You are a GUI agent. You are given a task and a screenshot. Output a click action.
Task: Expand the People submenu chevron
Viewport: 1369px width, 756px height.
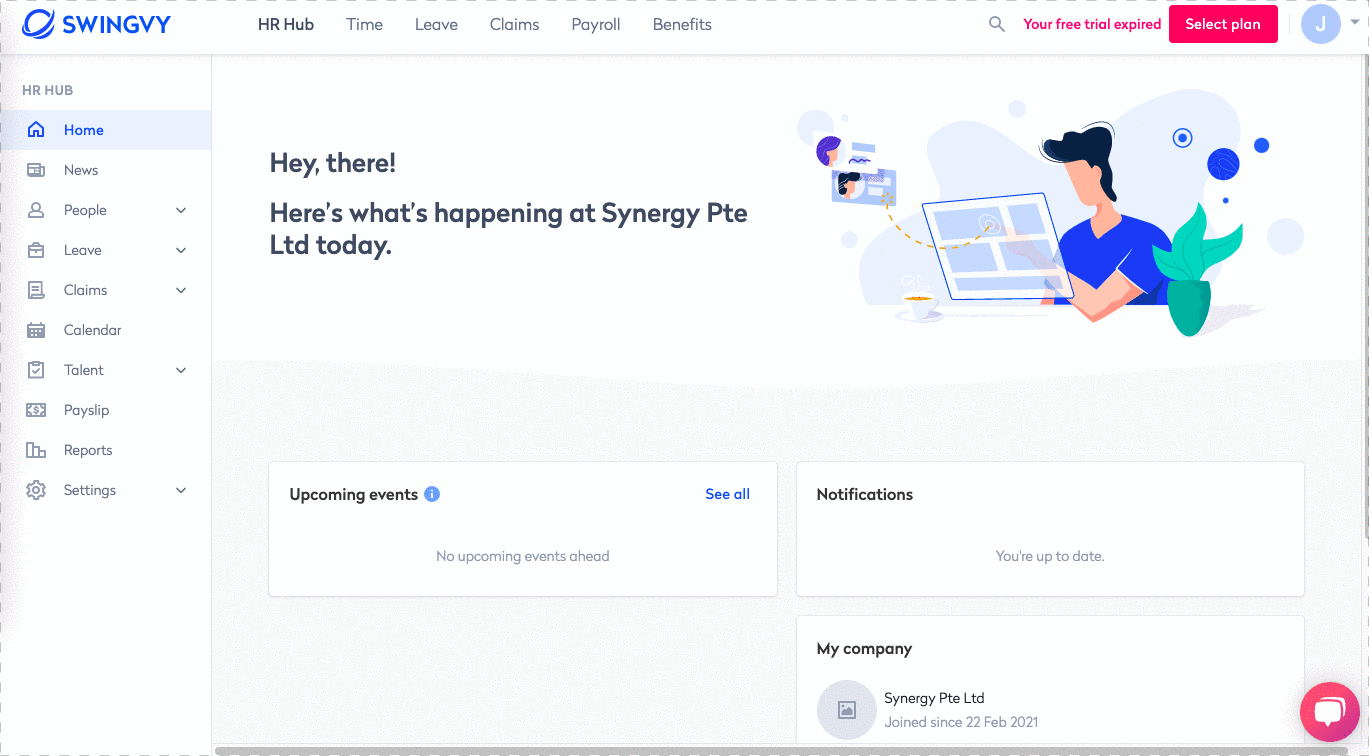click(x=181, y=210)
